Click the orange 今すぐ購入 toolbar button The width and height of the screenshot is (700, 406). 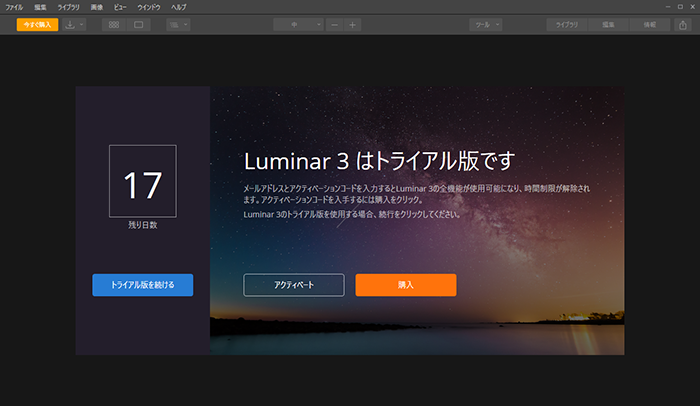(38, 25)
